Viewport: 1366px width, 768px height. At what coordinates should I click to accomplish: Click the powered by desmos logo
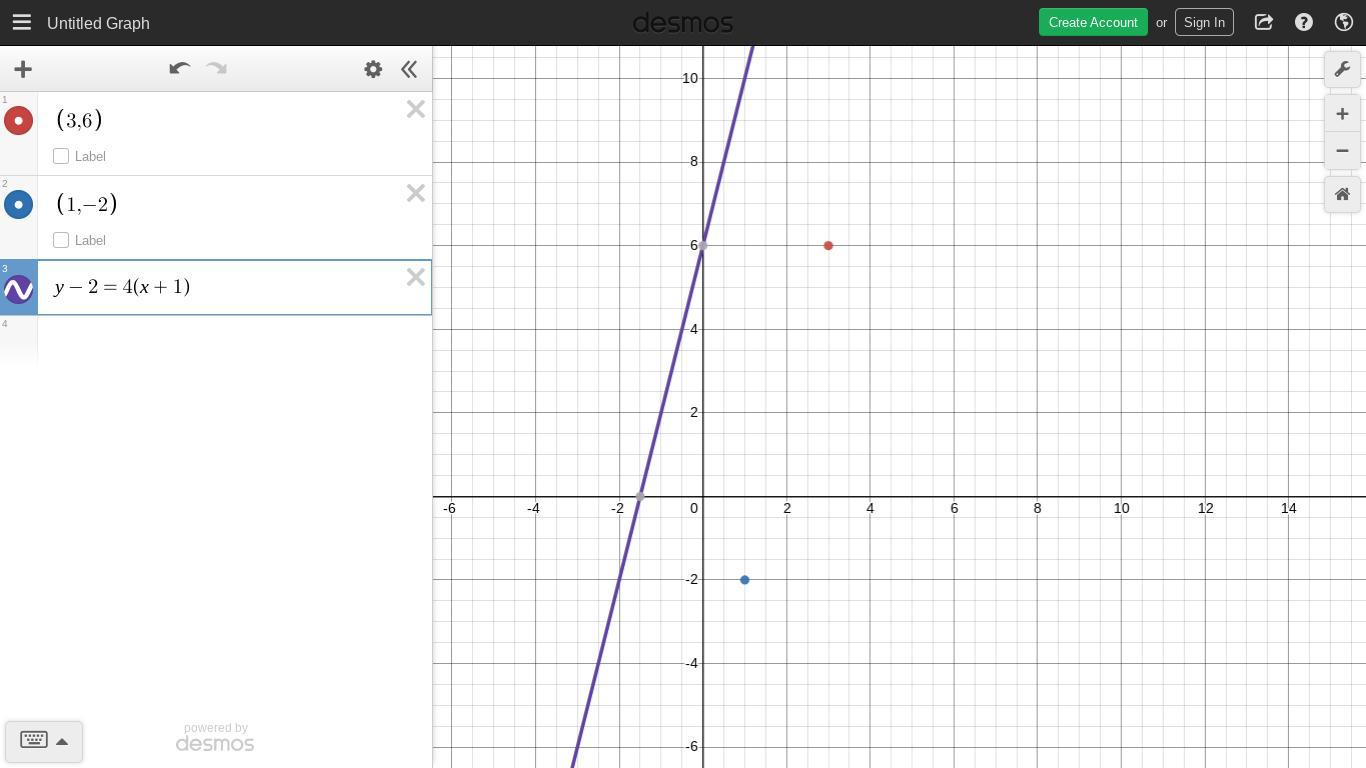pyautogui.click(x=215, y=738)
